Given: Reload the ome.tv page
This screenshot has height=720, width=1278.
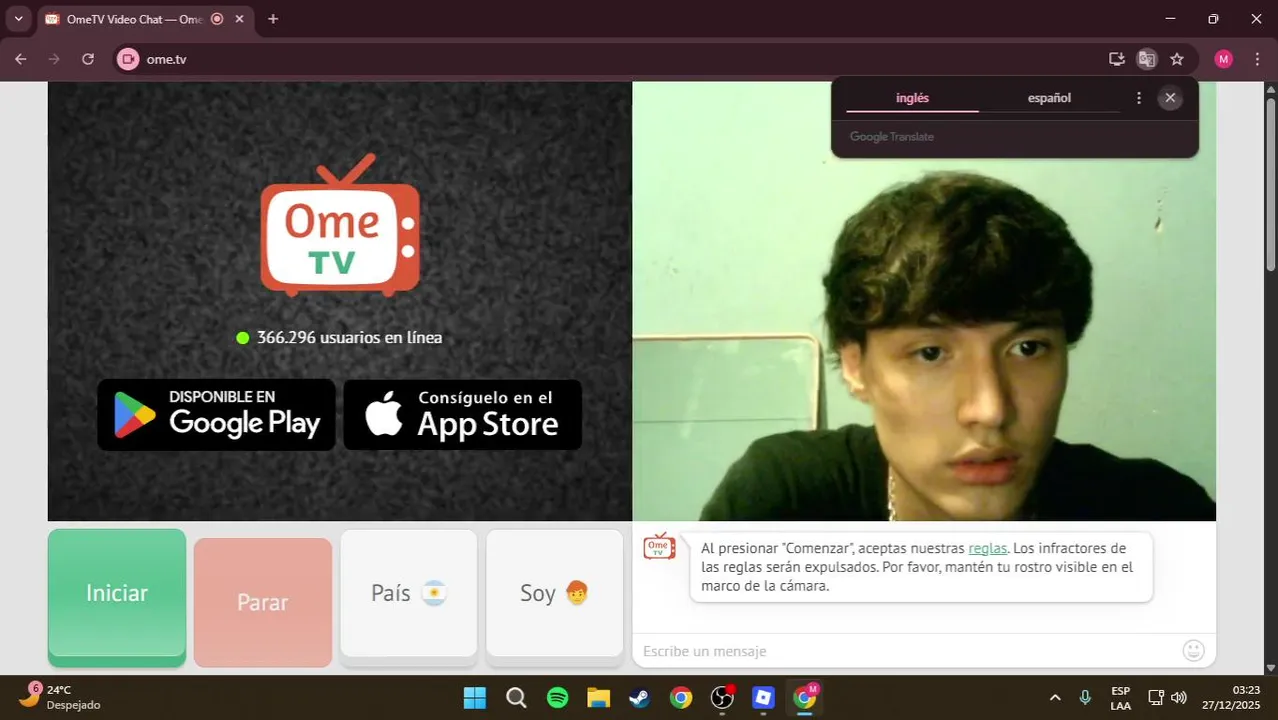Looking at the screenshot, I should (x=88, y=59).
